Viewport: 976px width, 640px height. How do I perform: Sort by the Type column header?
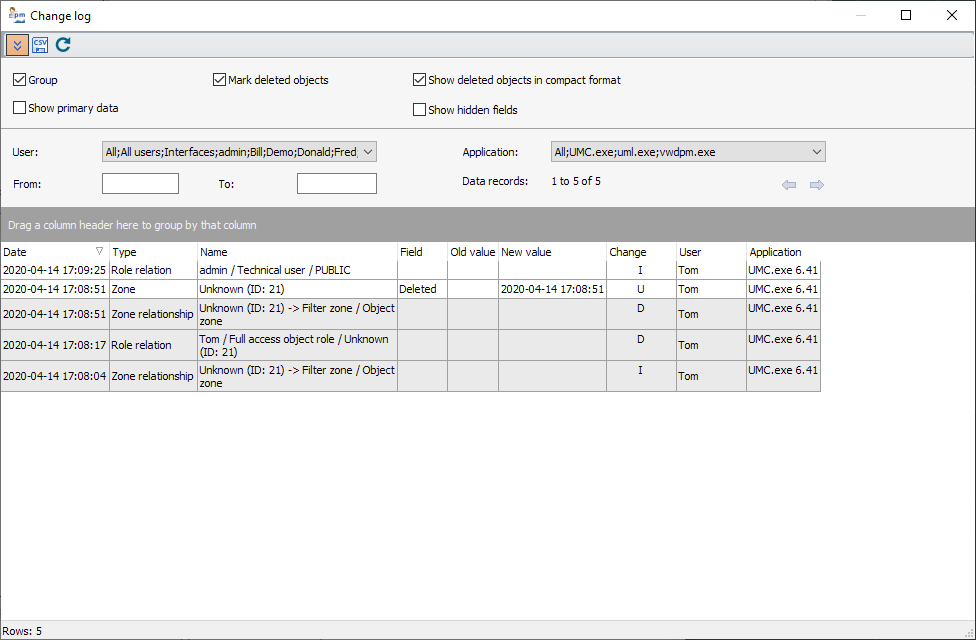(153, 252)
